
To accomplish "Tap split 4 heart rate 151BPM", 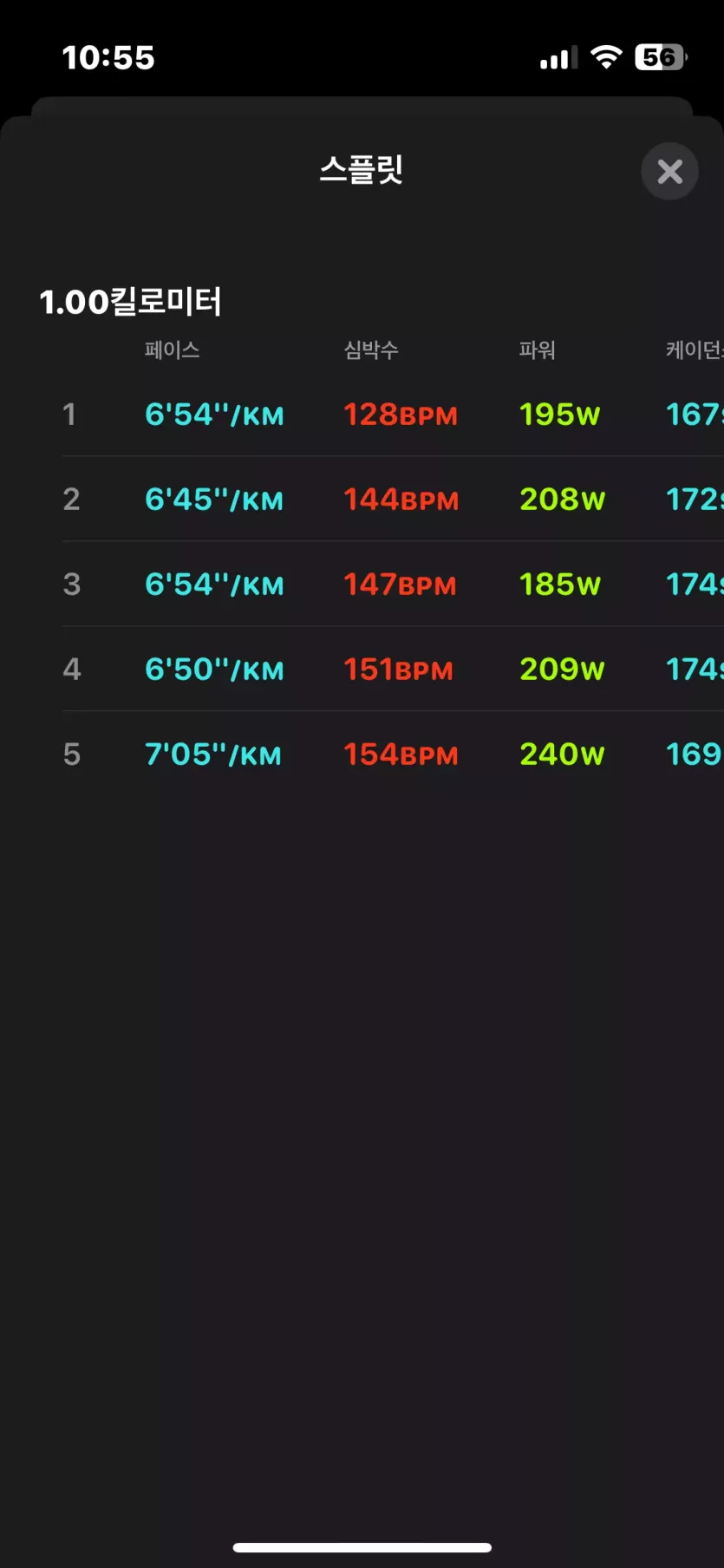I will 398,670.
